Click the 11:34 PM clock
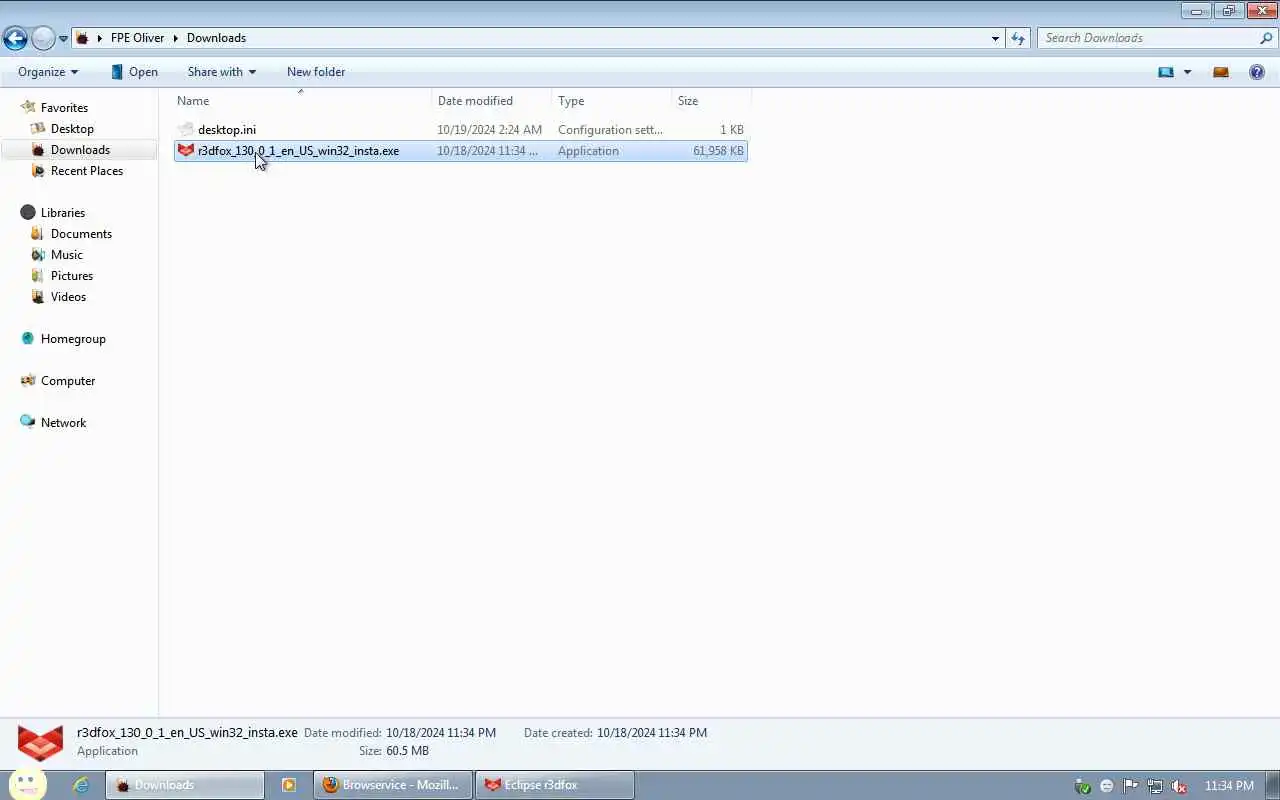 pos(1229,786)
